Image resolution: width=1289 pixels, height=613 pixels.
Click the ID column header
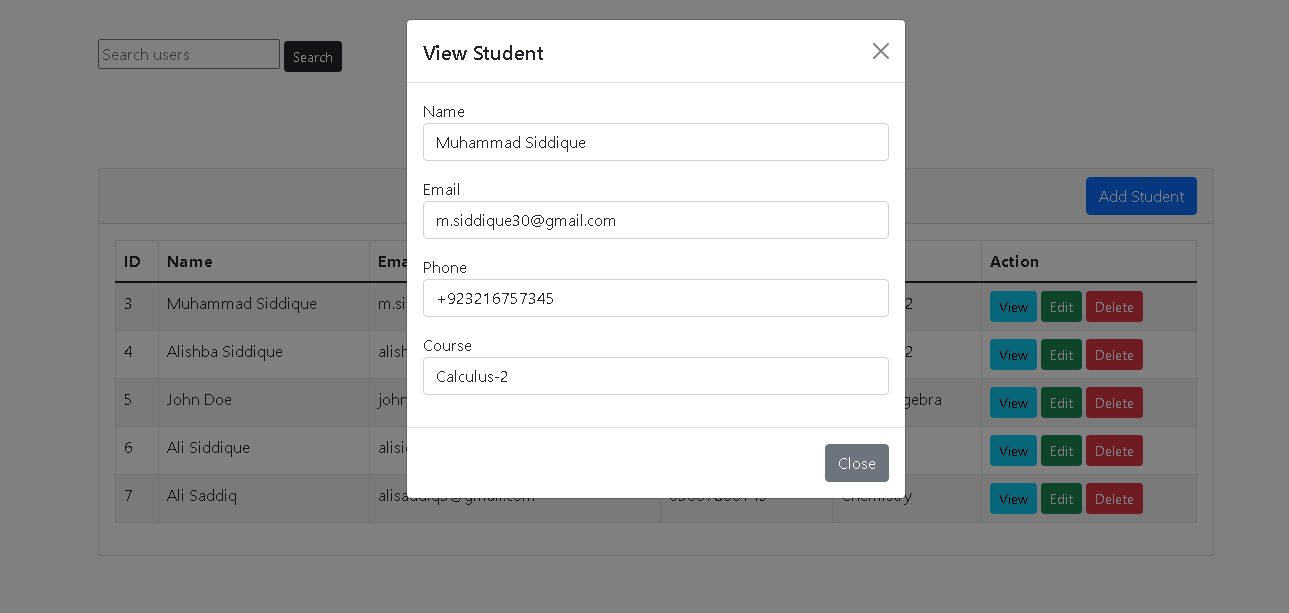coord(131,261)
